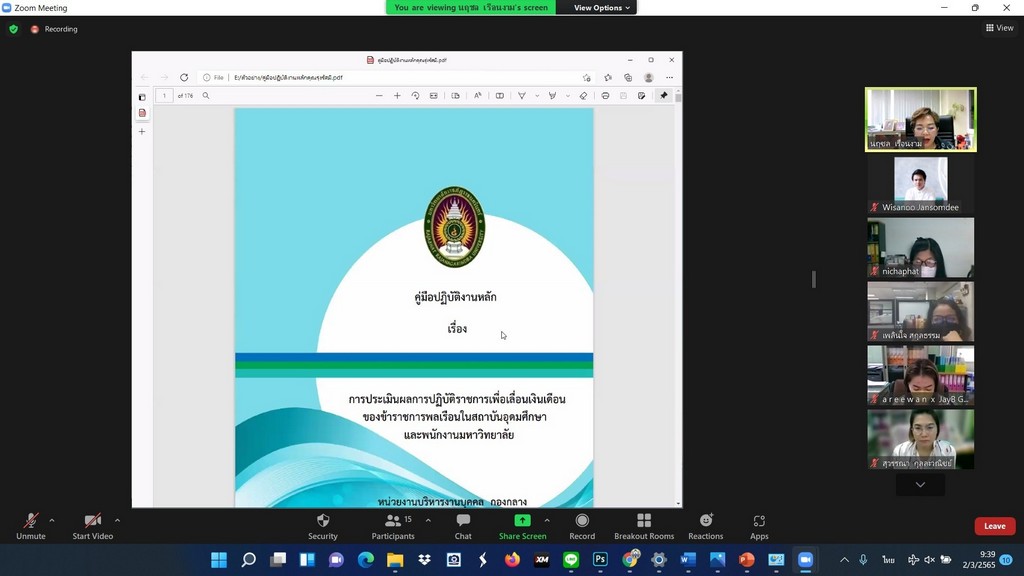Viewport: 1024px width, 576px height.
Task: Click the green encryption shield icon
Action: point(14,29)
